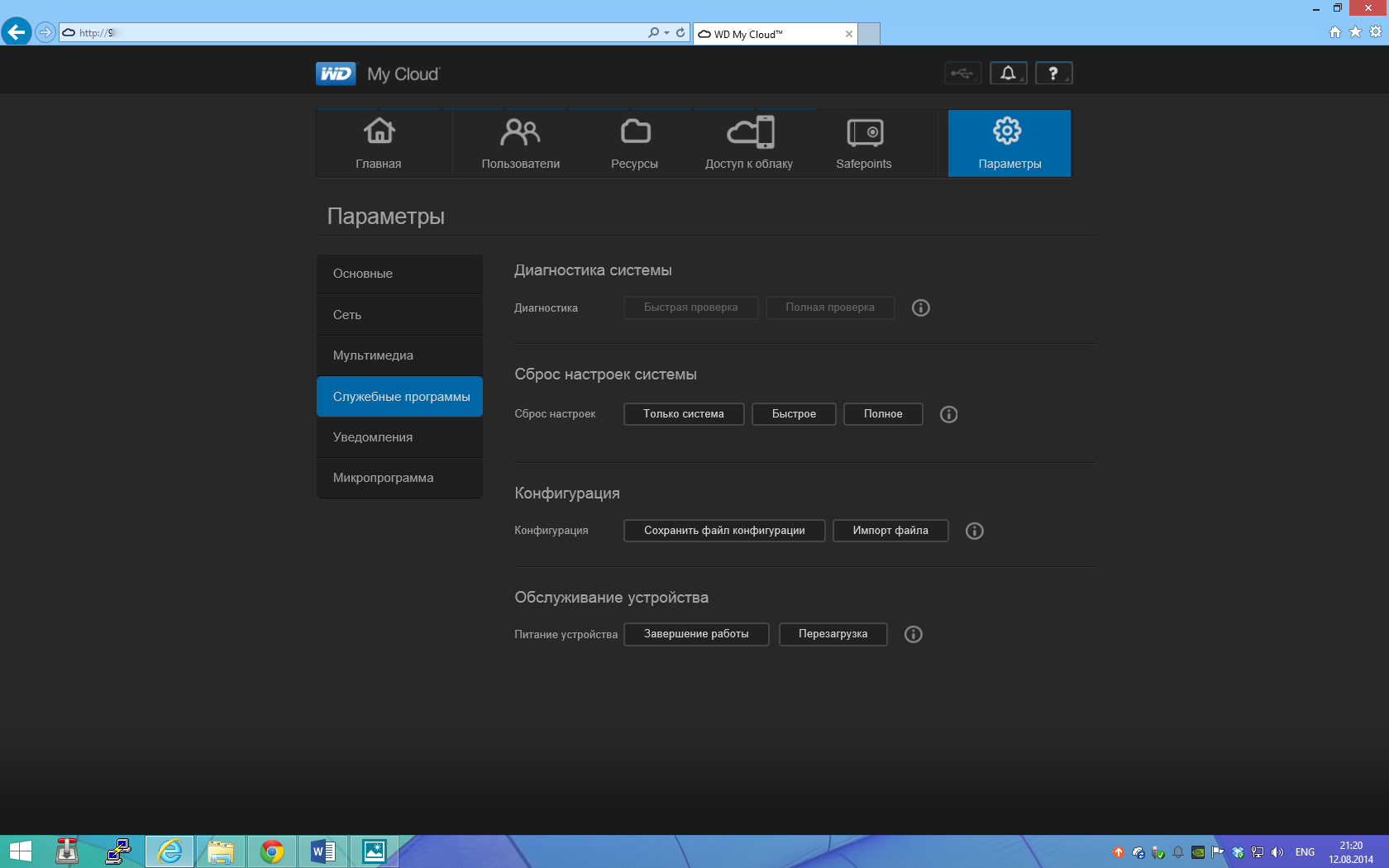Click the ENG input language indicator
Viewport: 1389px width, 868px height.
1305,852
